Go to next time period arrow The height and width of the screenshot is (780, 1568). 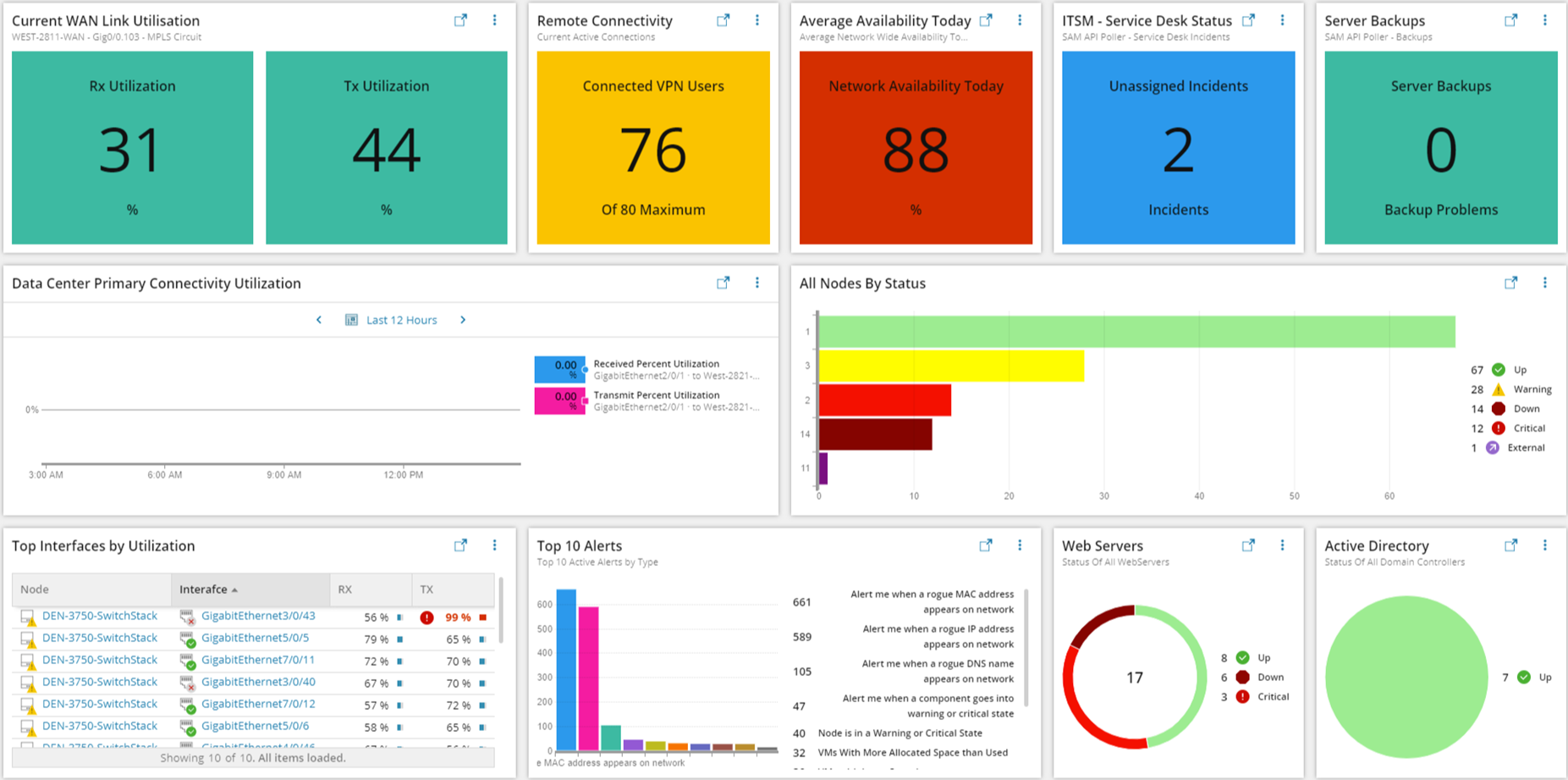463,320
